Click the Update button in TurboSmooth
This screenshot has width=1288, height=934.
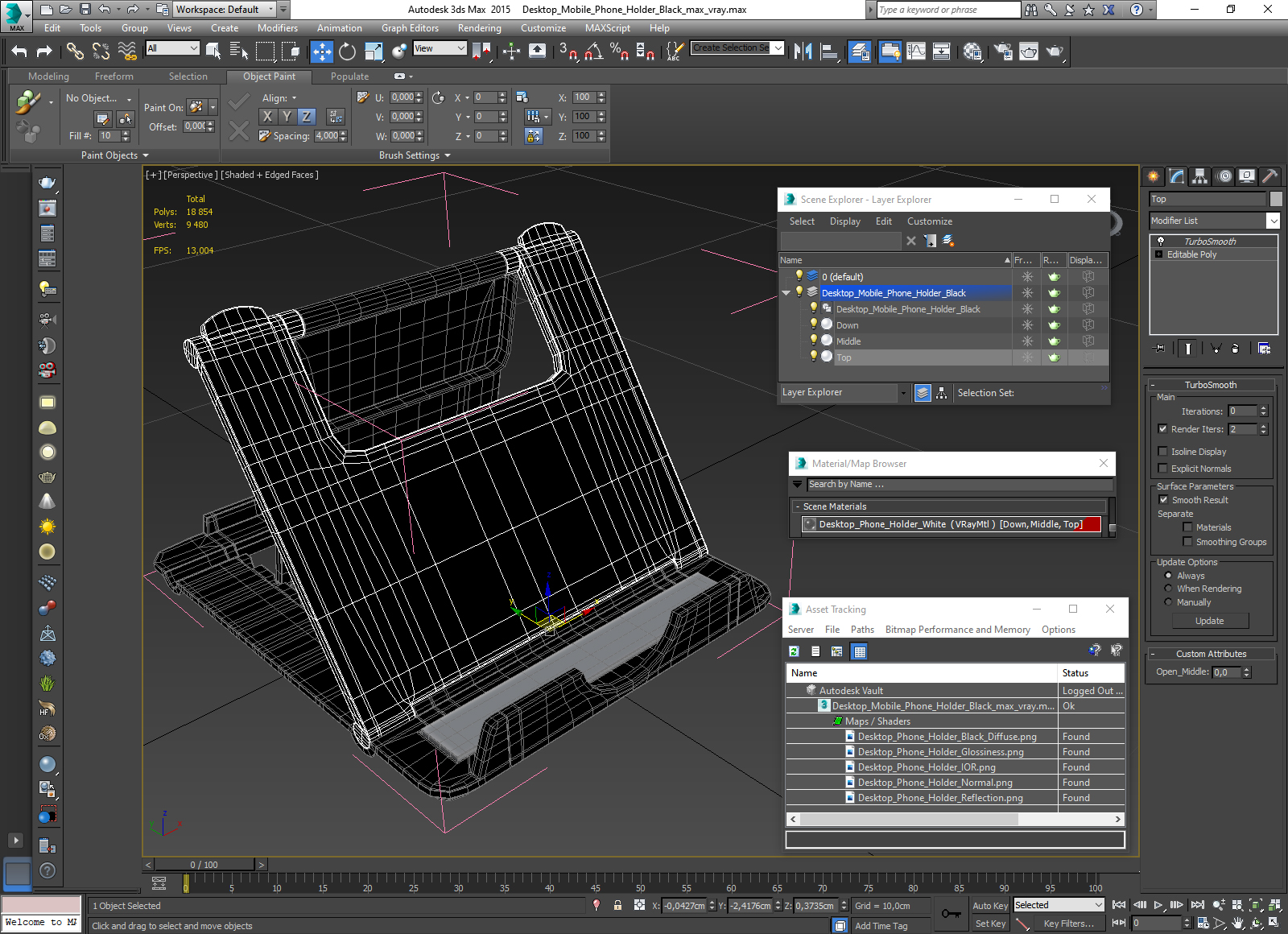(1209, 621)
